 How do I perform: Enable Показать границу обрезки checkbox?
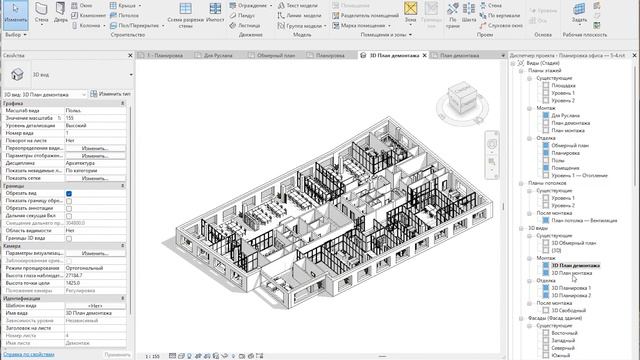coord(69,201)
